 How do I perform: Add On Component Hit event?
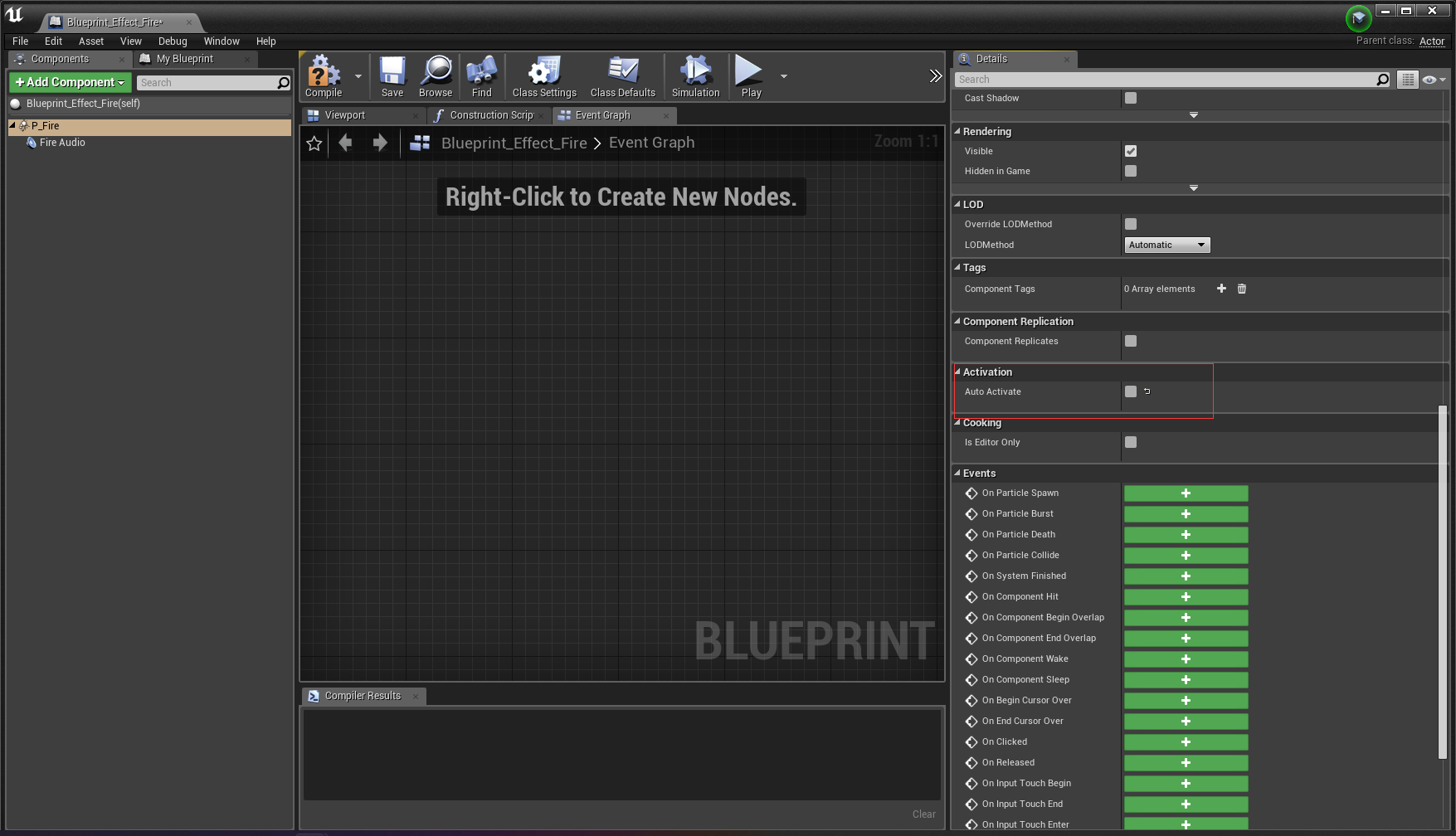pos(1186,597)
